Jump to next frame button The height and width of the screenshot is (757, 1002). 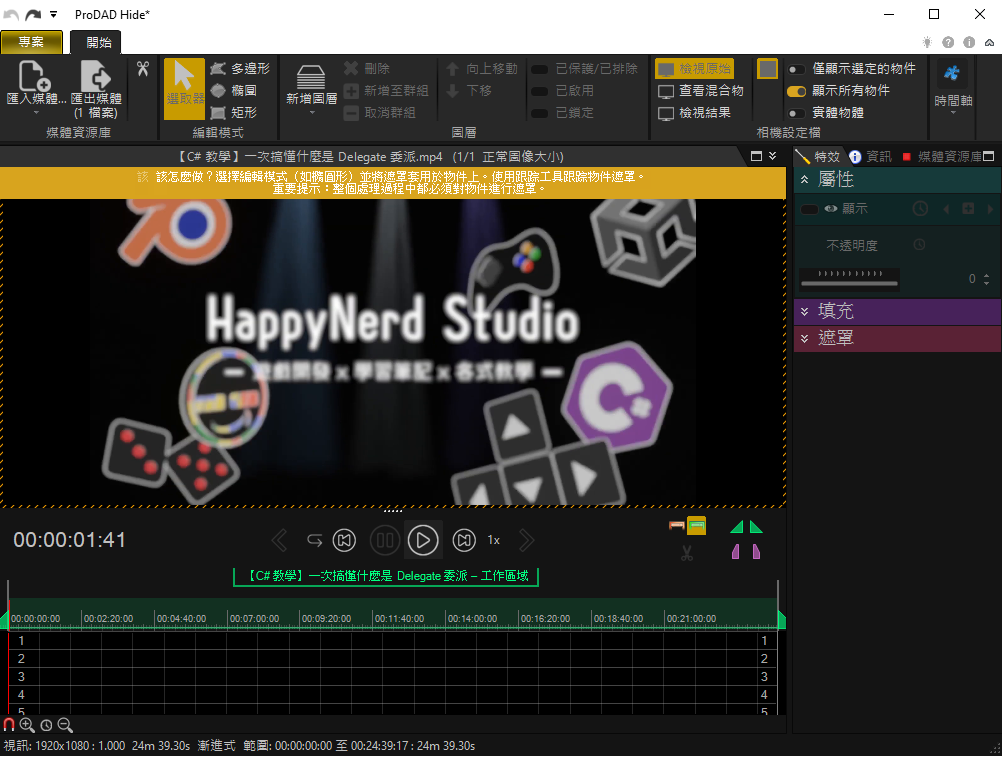(464, 540)
